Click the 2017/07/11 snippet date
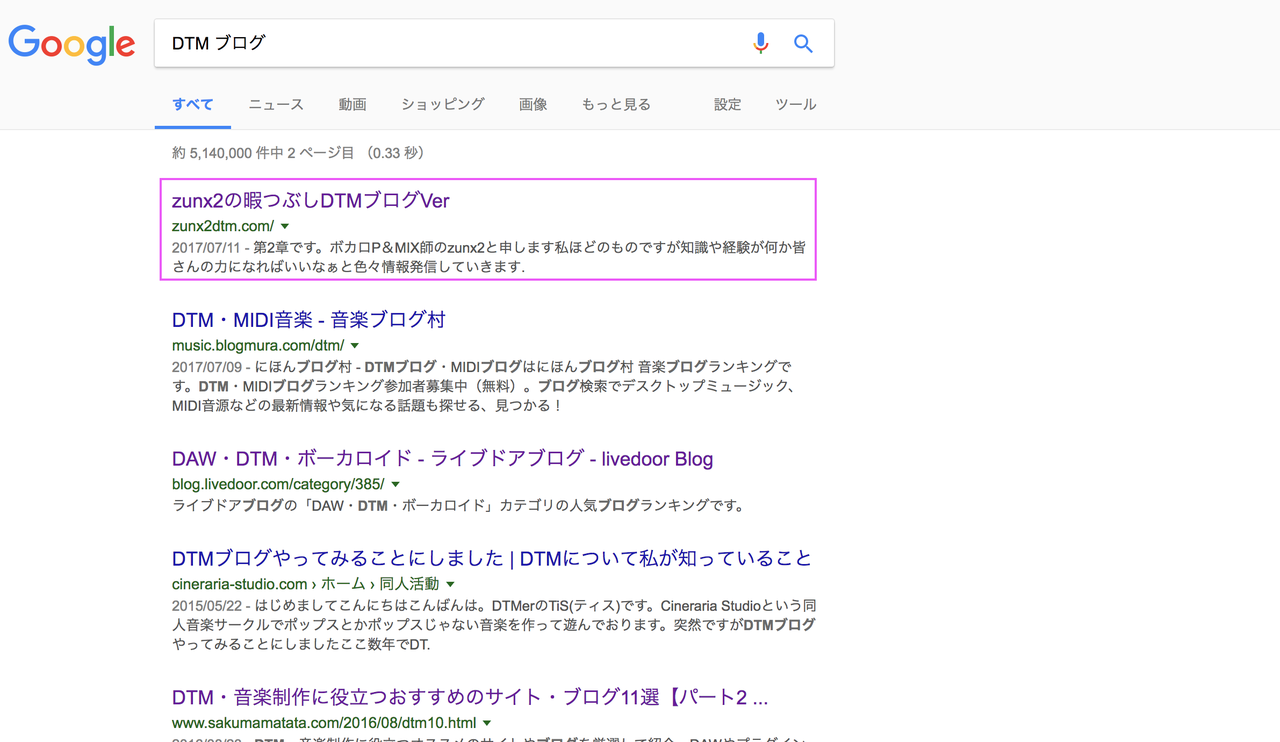This screenshot has width=1280, height=742. coord(206,247)
